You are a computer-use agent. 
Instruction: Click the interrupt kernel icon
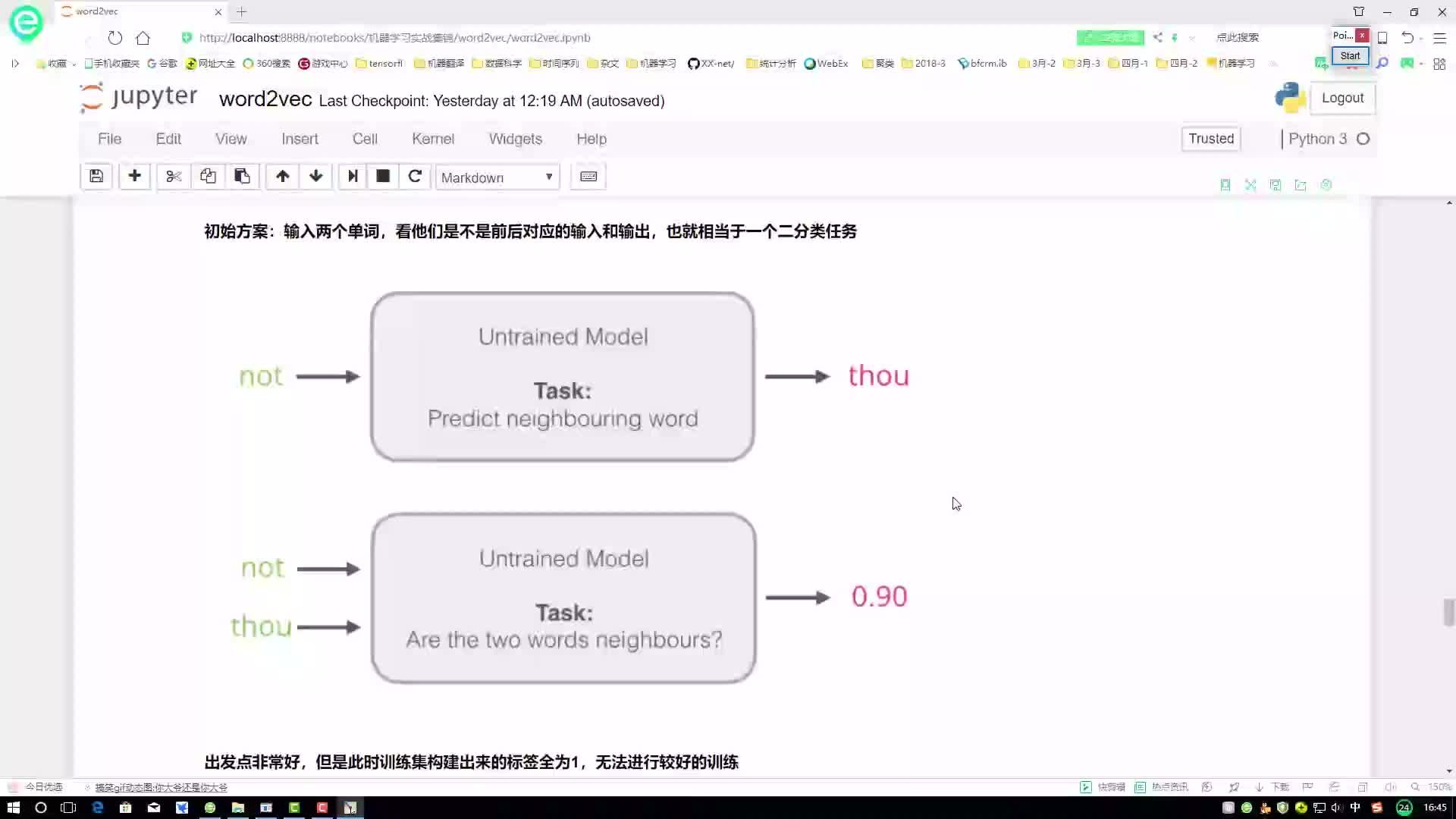point(383,177)
